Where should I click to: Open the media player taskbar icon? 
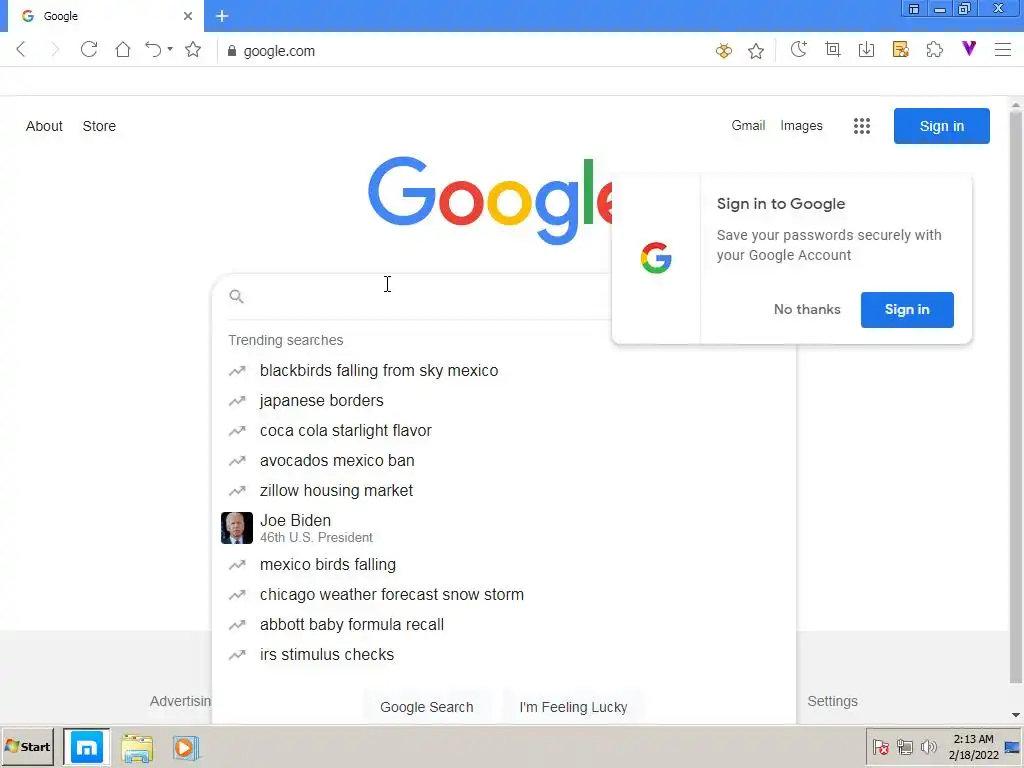point(185,748)
